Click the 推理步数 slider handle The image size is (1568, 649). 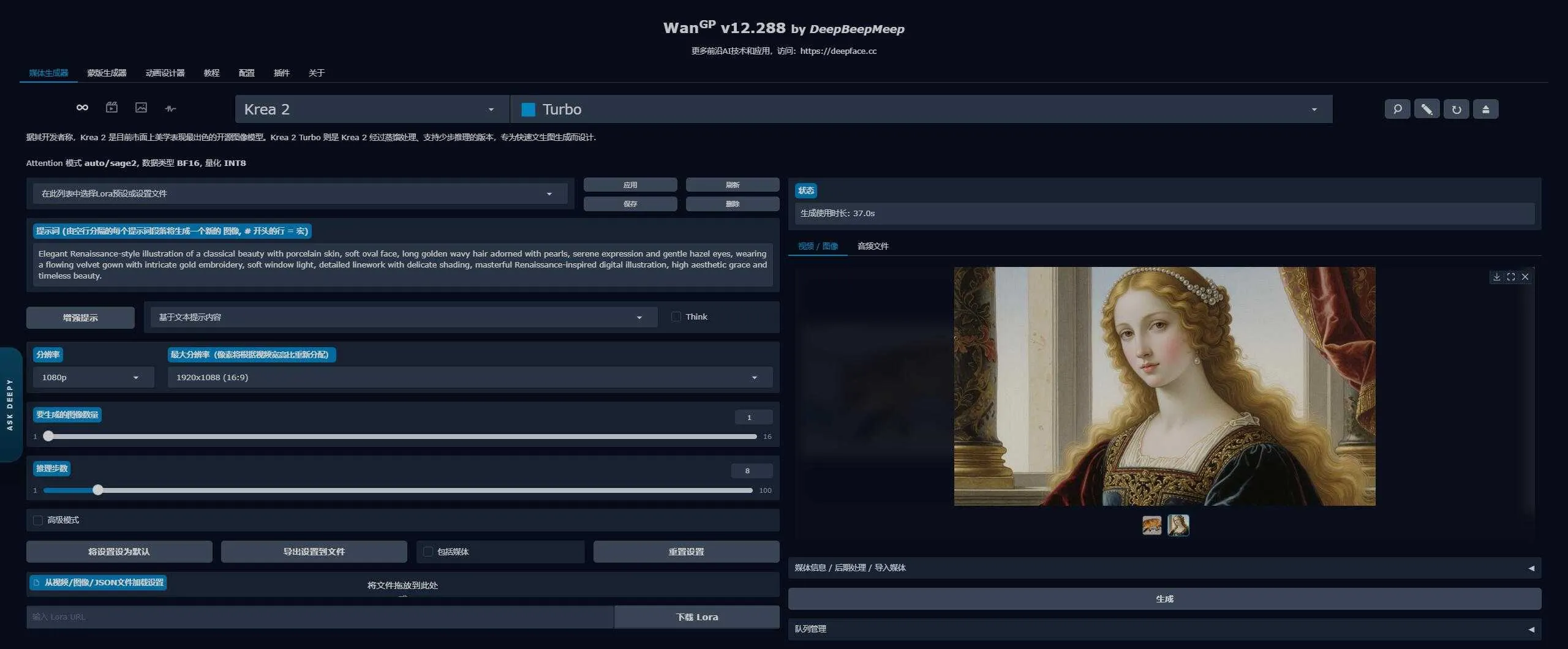98,490
